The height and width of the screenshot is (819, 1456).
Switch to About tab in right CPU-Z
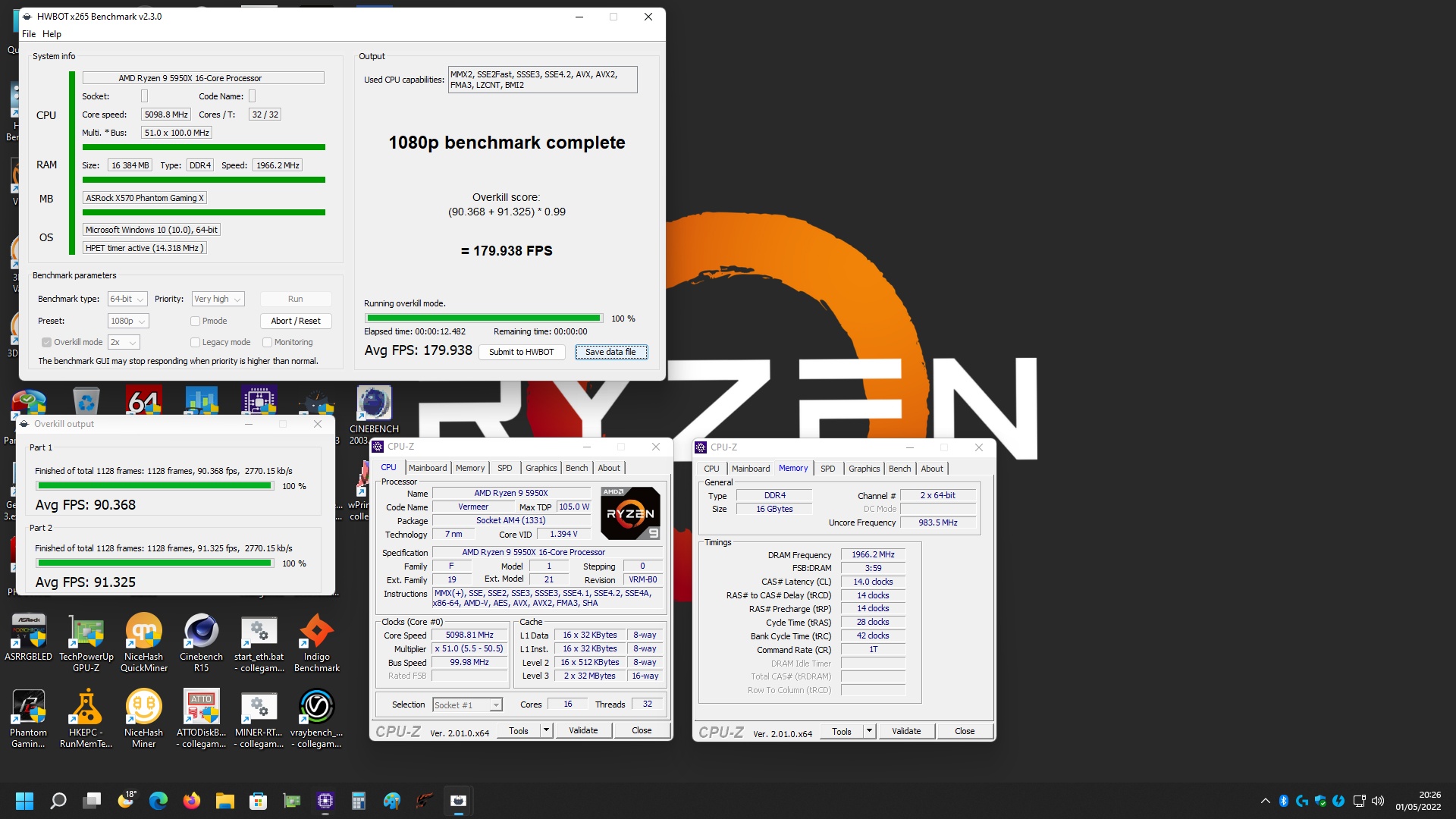coord(932,469)
